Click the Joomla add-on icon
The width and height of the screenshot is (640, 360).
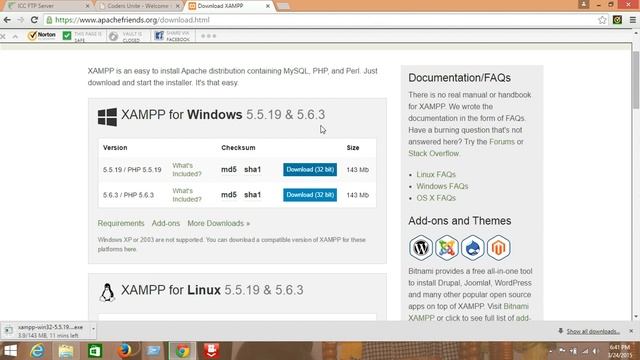447,247
